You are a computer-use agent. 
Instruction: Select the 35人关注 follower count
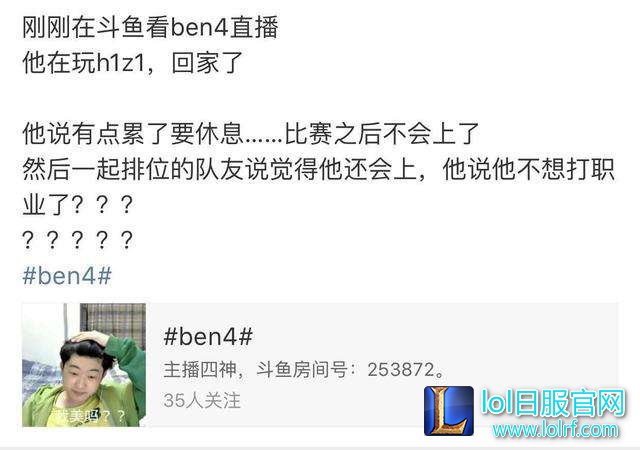tap(202, 400)
